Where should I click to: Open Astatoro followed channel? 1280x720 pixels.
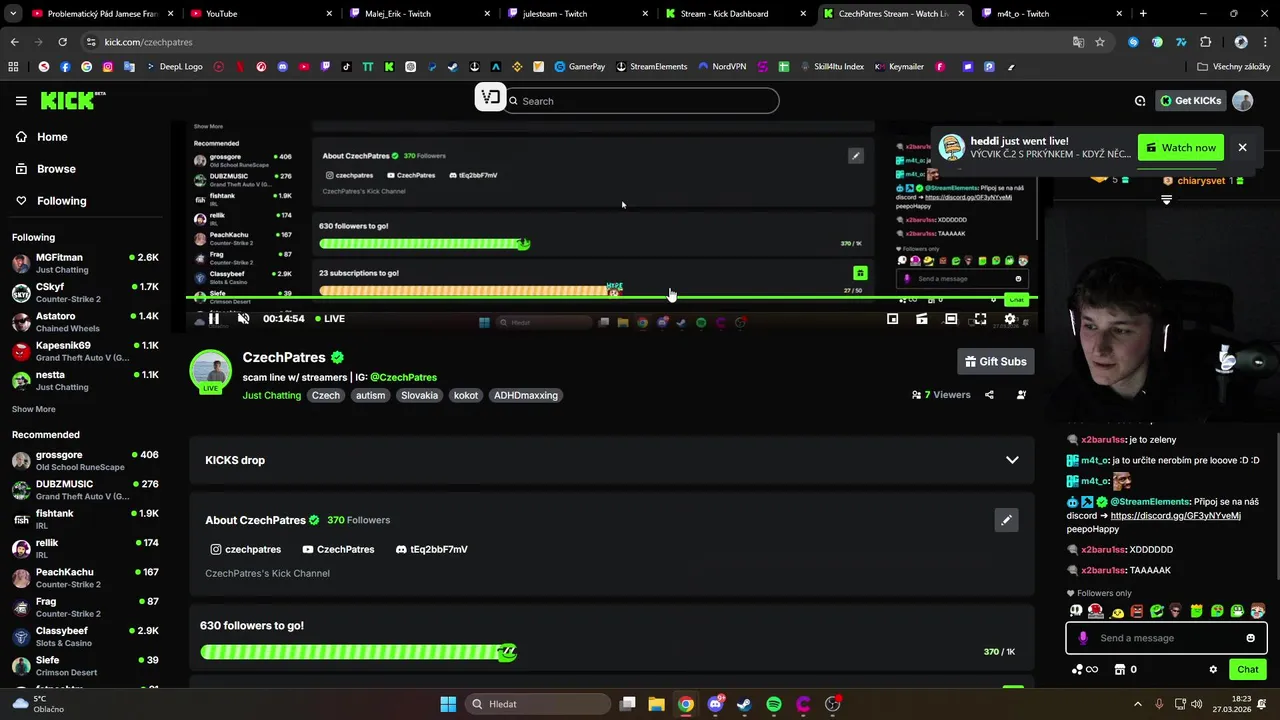[x=85, y=322]
